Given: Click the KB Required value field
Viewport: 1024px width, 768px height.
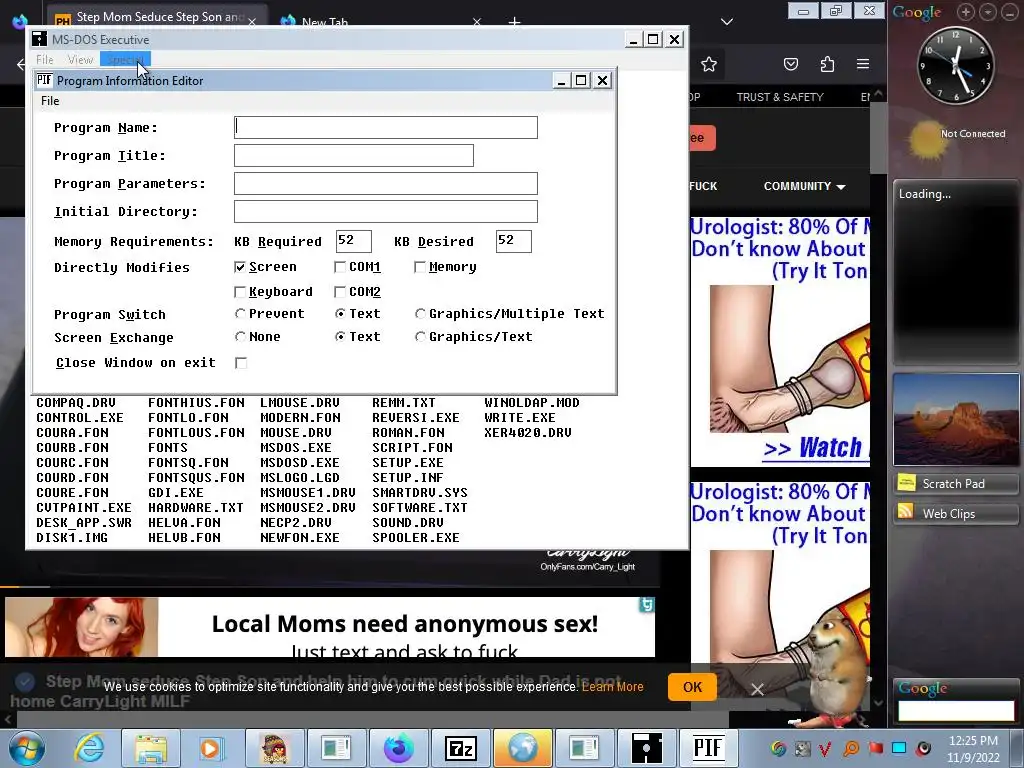Looking at the screenshot, I should coord(354,241).
